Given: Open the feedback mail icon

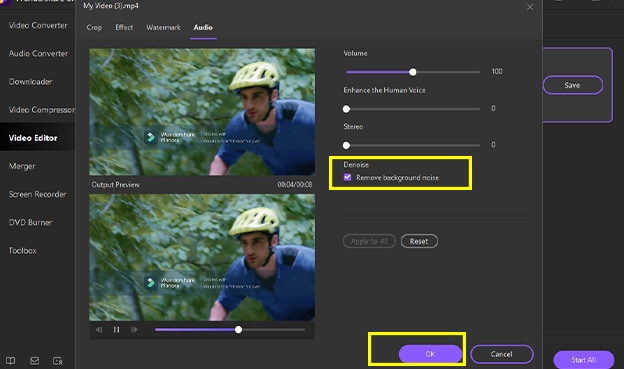Looking at the screenshot, I should click(35, 361).
